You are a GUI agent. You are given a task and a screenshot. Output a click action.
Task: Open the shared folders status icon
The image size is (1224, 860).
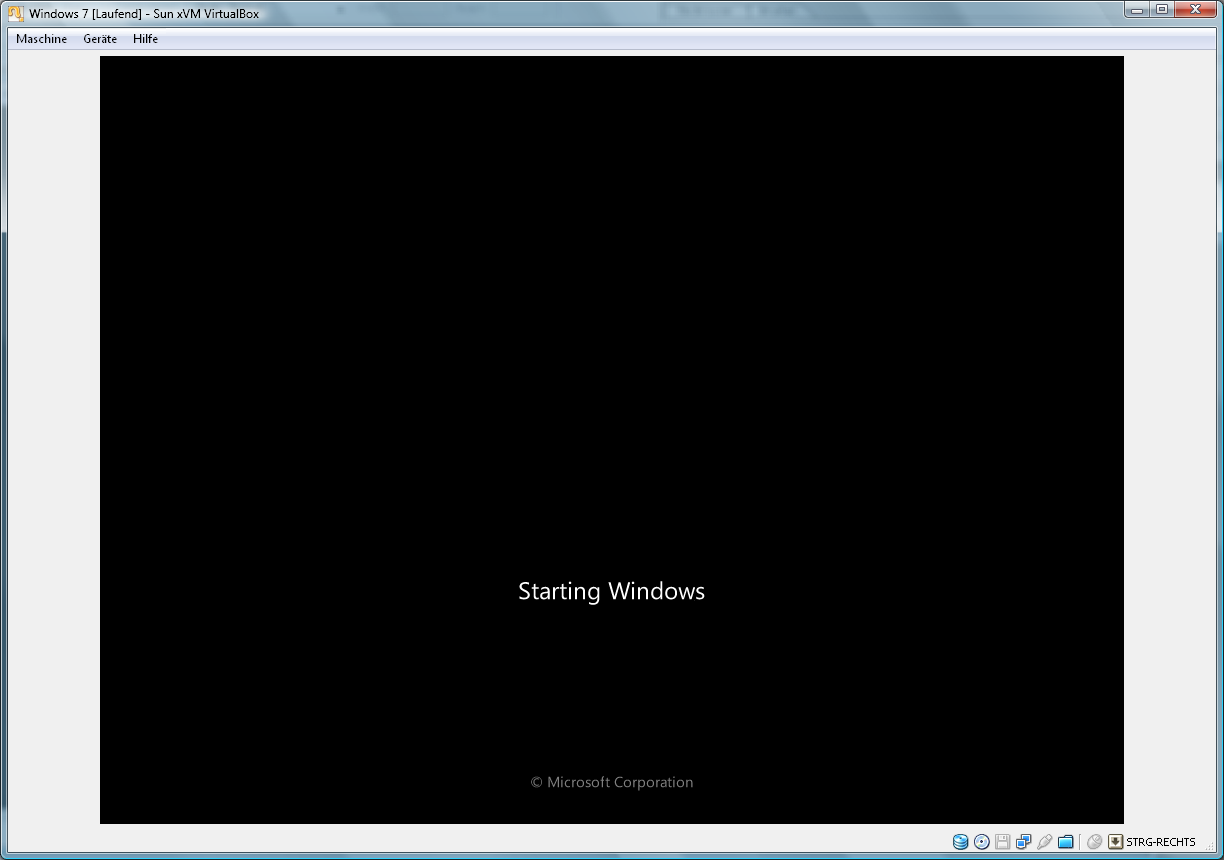pos(1066,842)
